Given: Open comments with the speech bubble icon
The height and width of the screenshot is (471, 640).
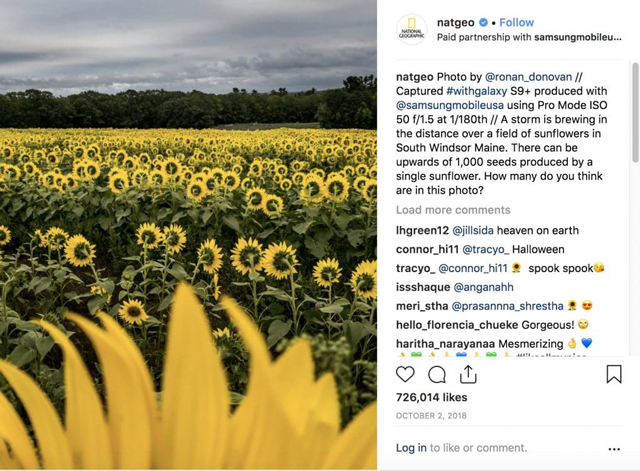Looking at the screenshot, I should pyautogui.click(x=437, y=374).
